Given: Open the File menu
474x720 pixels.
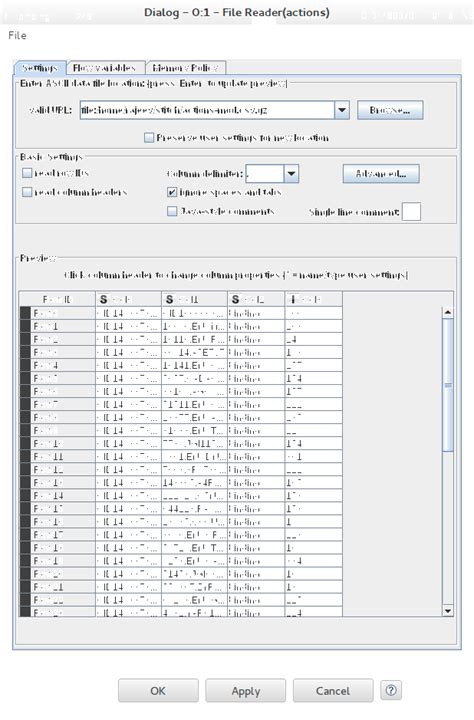Looking at the screenshot, I should [17, 35].
